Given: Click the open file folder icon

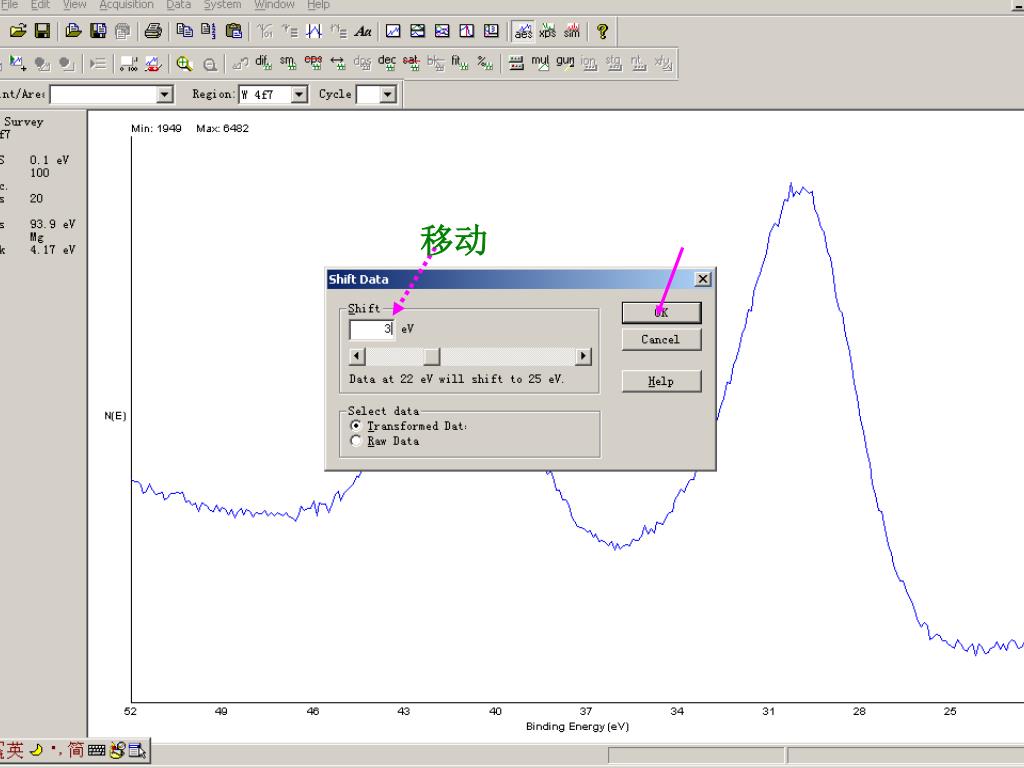Looking at the screenshot, I should [18, 31].
